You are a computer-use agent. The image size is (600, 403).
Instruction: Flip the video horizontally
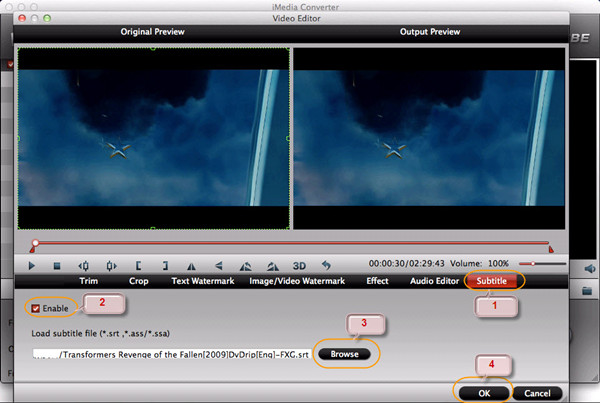pos(191,266)
